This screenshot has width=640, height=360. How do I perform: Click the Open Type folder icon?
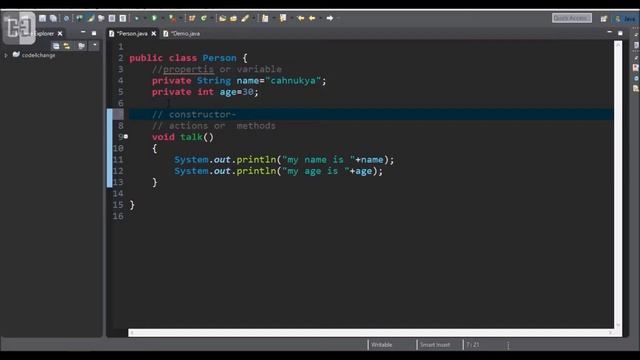click(x=222, y=18)
